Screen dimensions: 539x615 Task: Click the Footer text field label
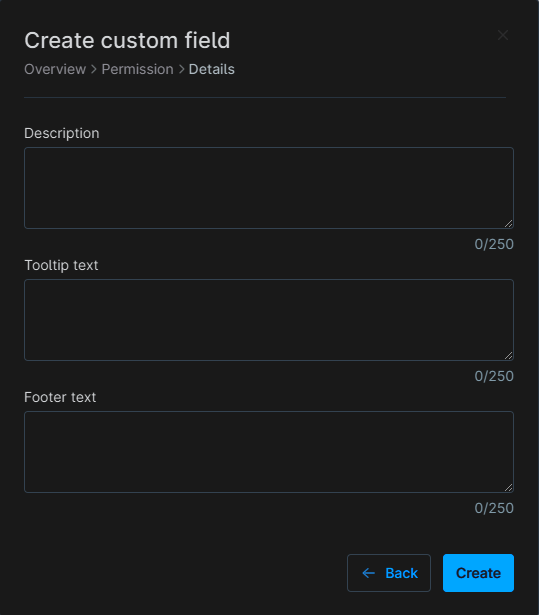(x=60, y=397)
